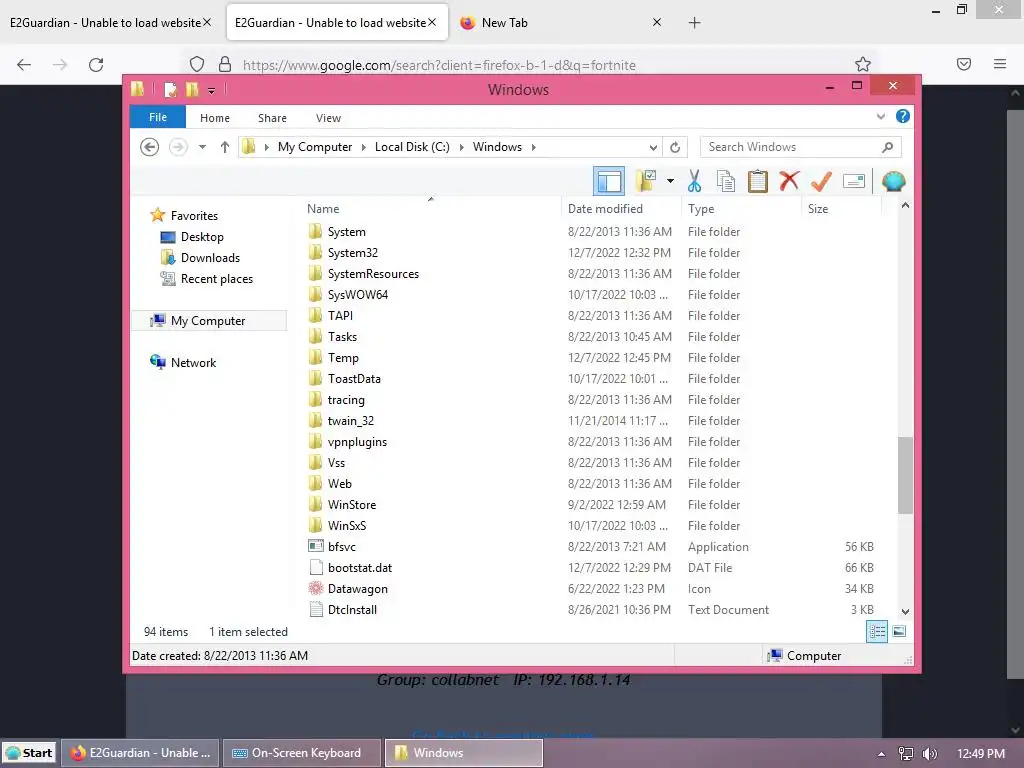Select the bootstat.dat file
The image size is (1024, 768).
pyautogui.click(x=360, y=568)
